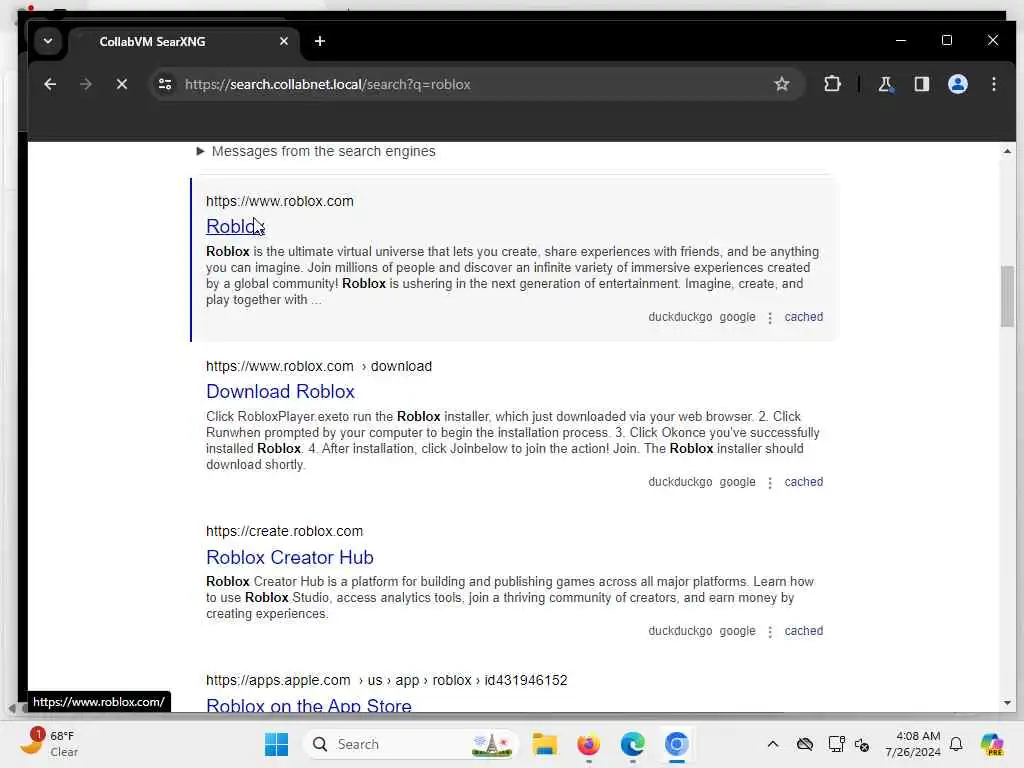Open the network tray icon
This screenshot has height=768, width=1024.
tap(836, 744)
